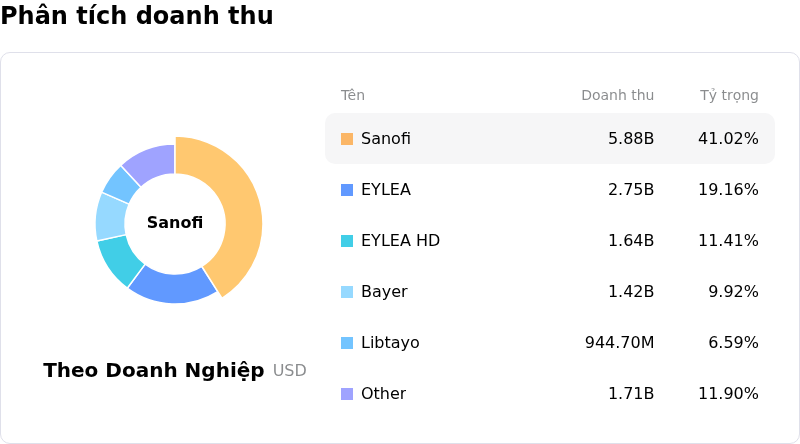The width and height of the screenshot is (800, 444).
Task: Click the purple Other legend swatch
Action: tap(347, 394)
